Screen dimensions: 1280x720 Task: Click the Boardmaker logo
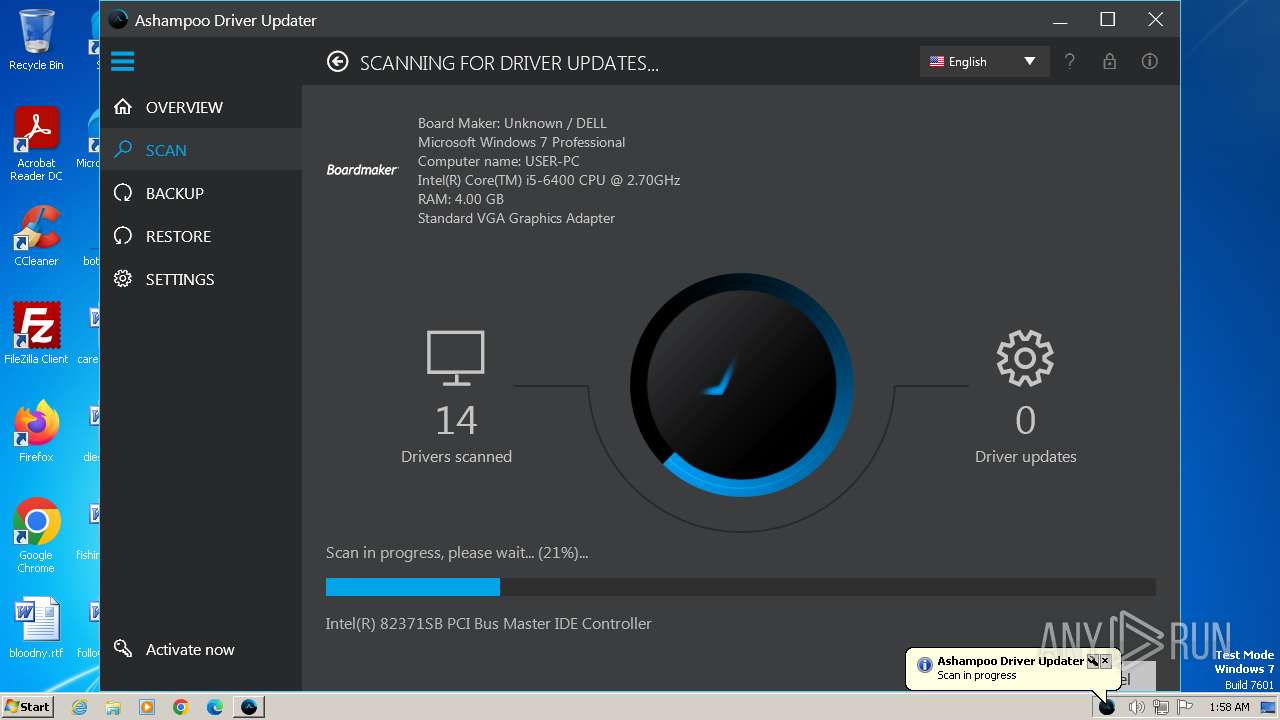coord(362,170)
